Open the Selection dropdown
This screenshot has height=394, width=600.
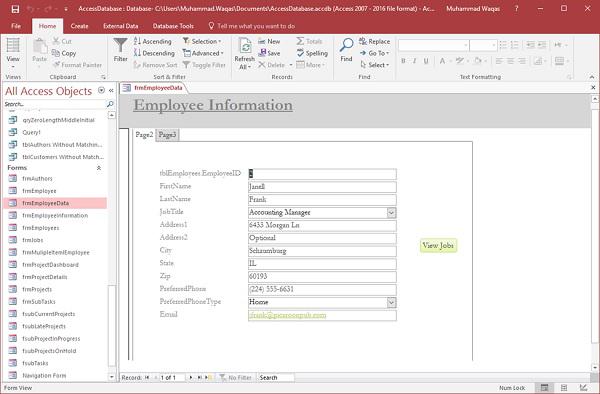pyautogui.click(x=202, y=41)
